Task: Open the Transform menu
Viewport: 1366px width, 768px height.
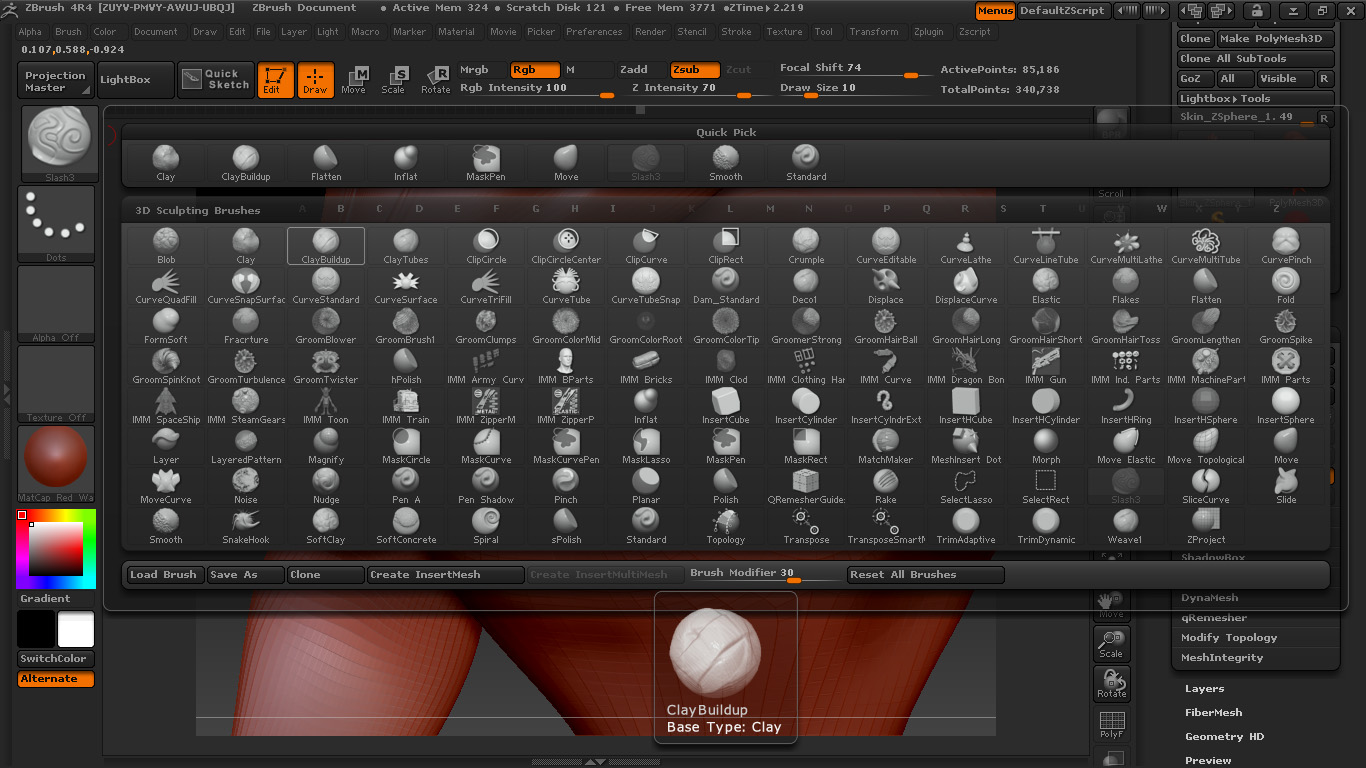Action: click(x=874, y=32)
